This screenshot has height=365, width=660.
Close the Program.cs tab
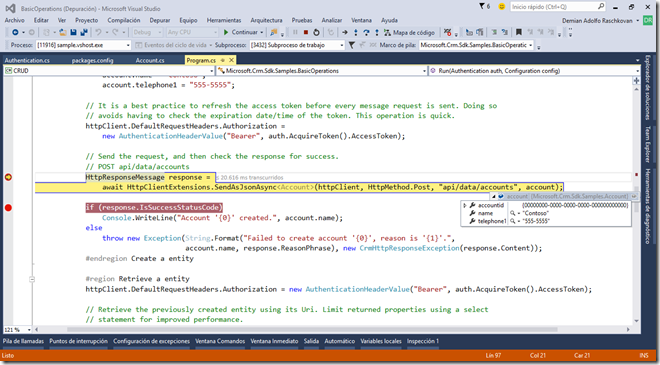[x=231, y=60]
